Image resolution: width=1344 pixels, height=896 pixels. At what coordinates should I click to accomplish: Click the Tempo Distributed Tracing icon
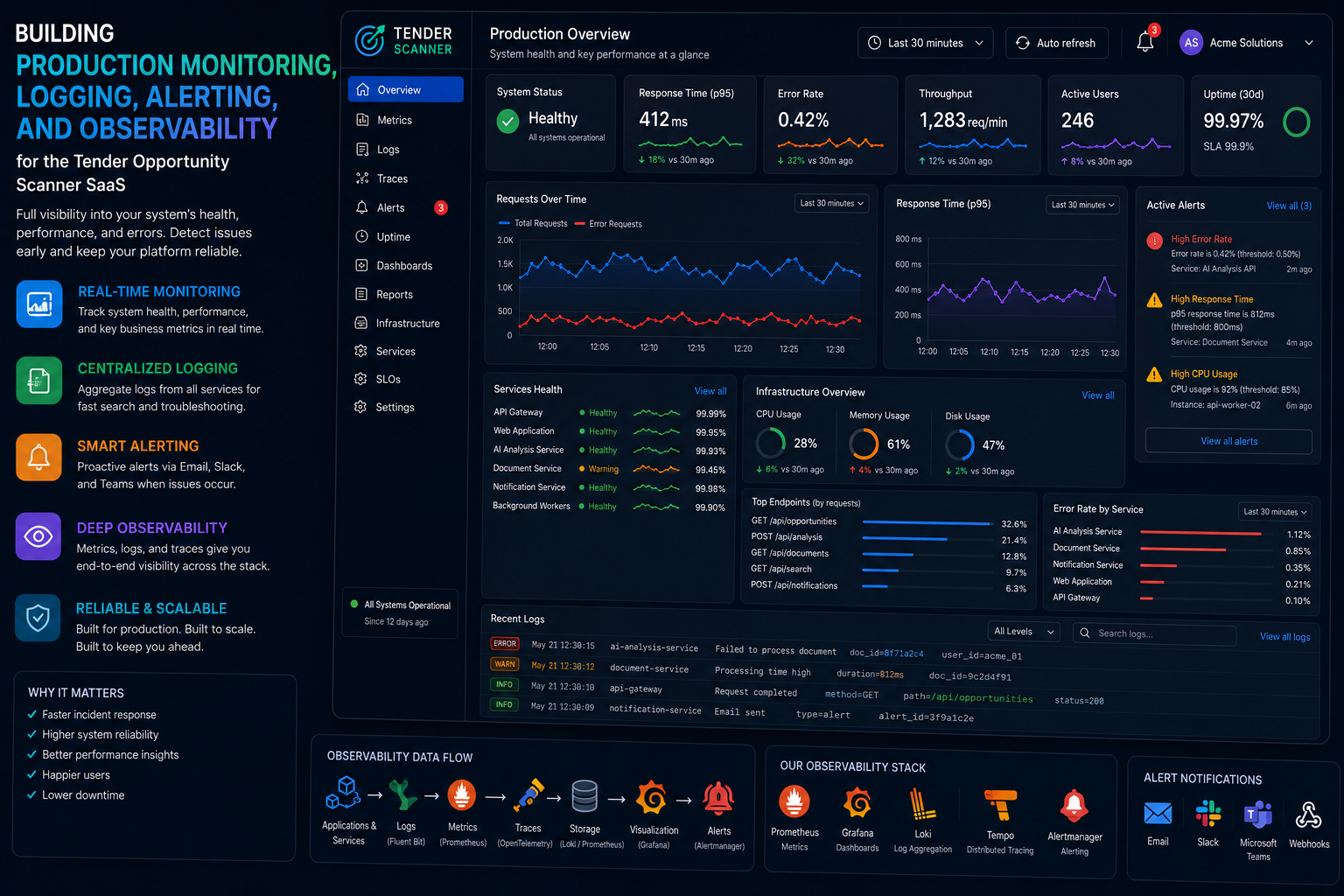[1000, 805]
